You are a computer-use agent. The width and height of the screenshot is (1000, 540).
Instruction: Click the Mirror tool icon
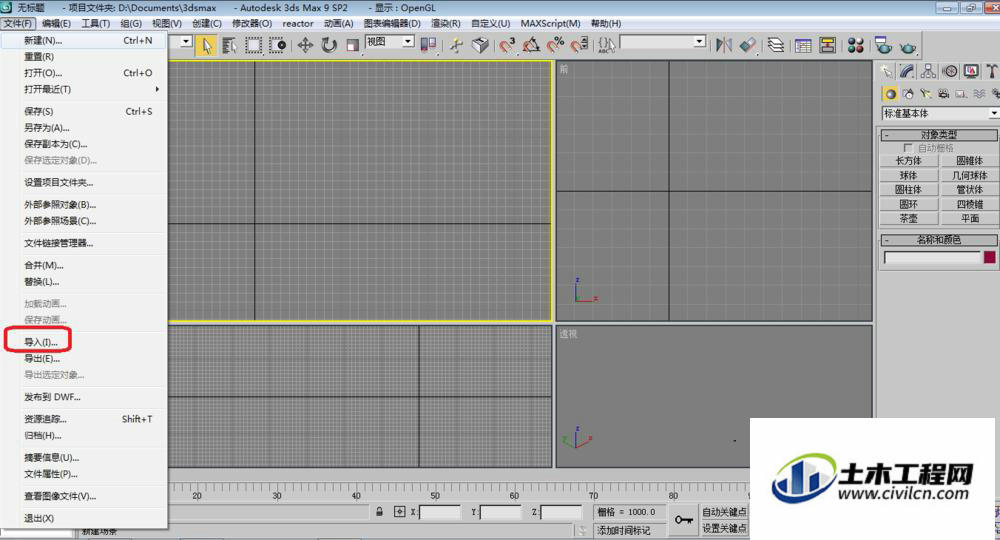(724, 45)
